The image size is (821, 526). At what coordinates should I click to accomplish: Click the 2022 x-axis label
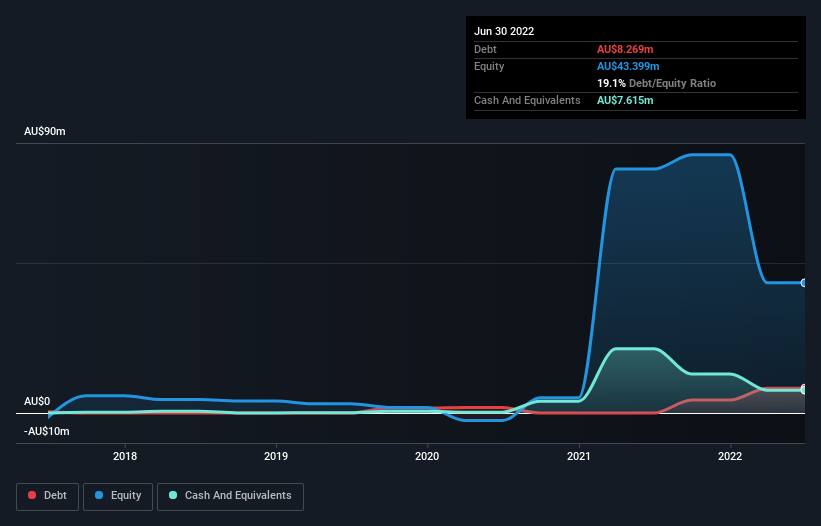pyautogui.click(x=730, y=456)
